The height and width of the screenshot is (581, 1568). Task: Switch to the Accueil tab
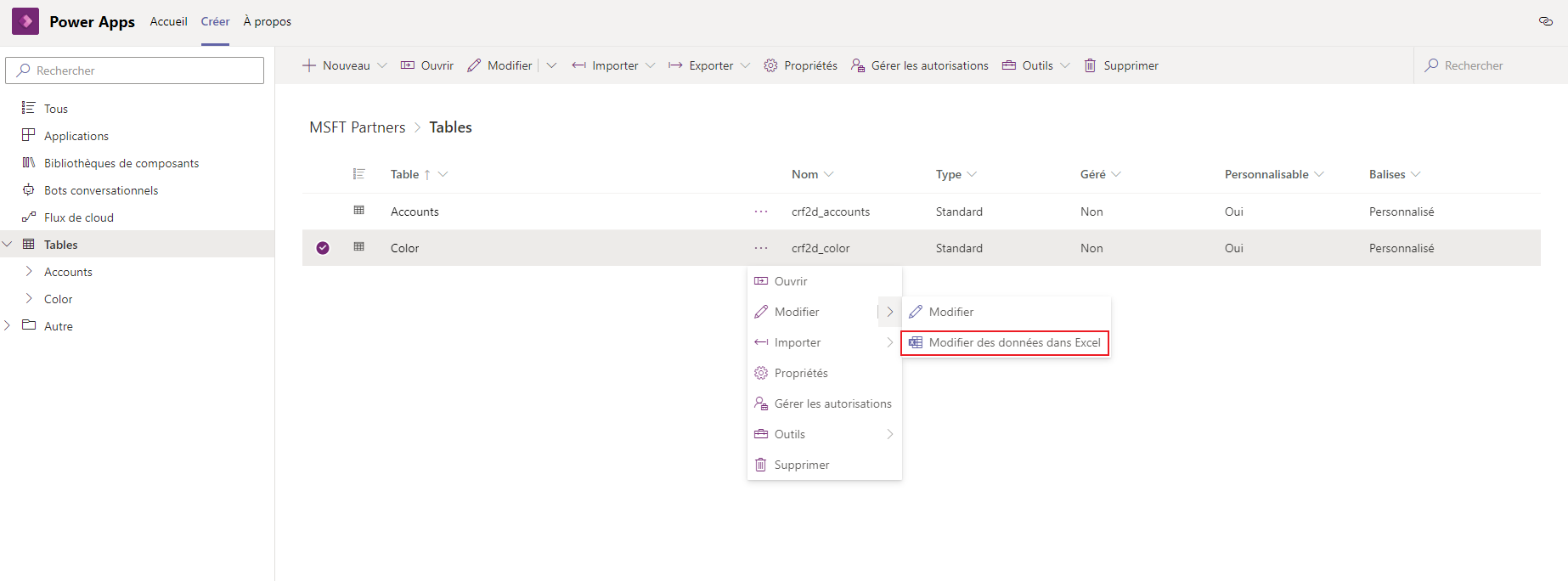(x=168, y=21)
